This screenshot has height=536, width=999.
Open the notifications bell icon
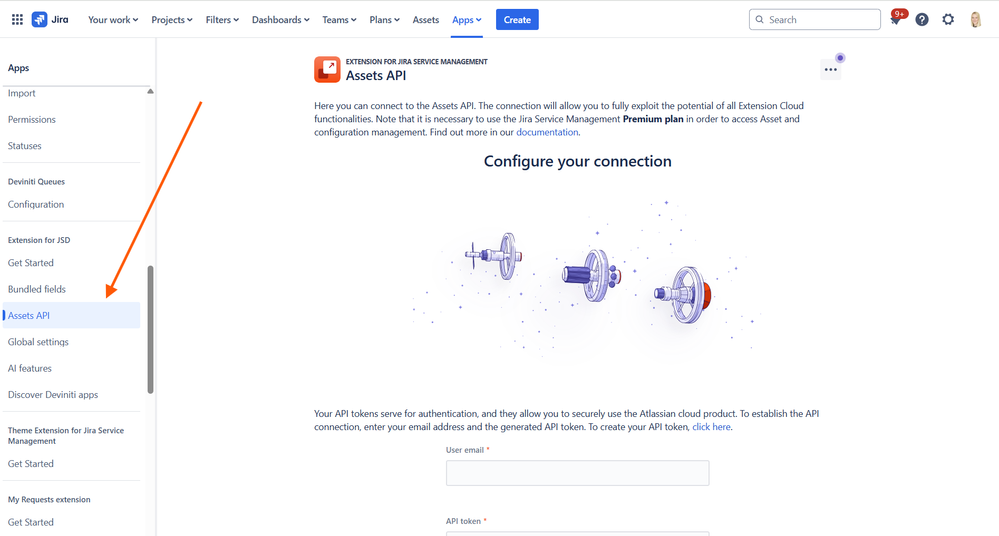[x=895, y=20]
